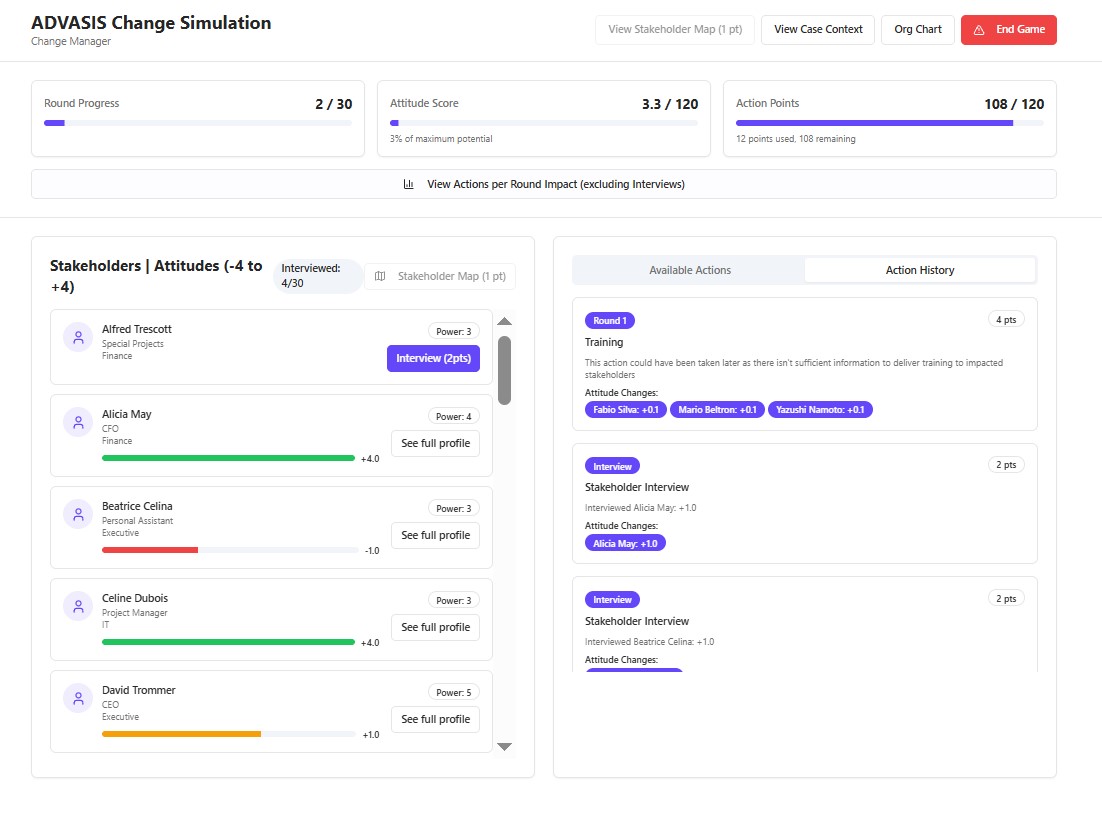This screenshot has height=831, width=1102.
Task: Click the stakeholder list scroll-up arrow
Action: pyautogui.click(x=505, y=321)
